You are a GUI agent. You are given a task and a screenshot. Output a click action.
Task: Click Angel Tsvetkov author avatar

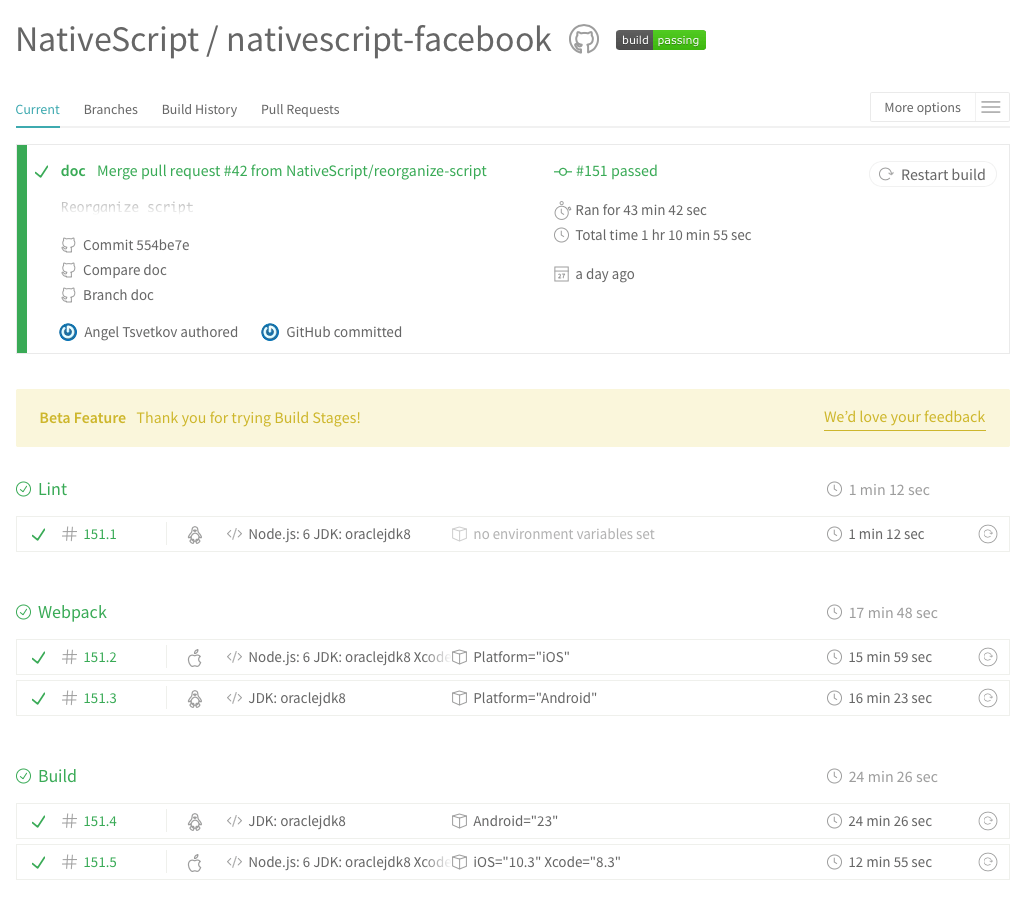(68, 332)
